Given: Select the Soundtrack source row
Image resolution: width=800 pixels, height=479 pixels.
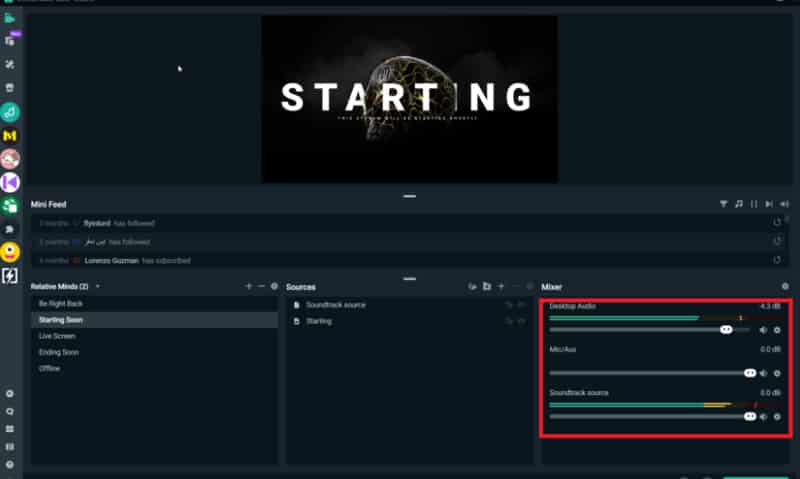Looking at the screenshot, I should point(409,305).
